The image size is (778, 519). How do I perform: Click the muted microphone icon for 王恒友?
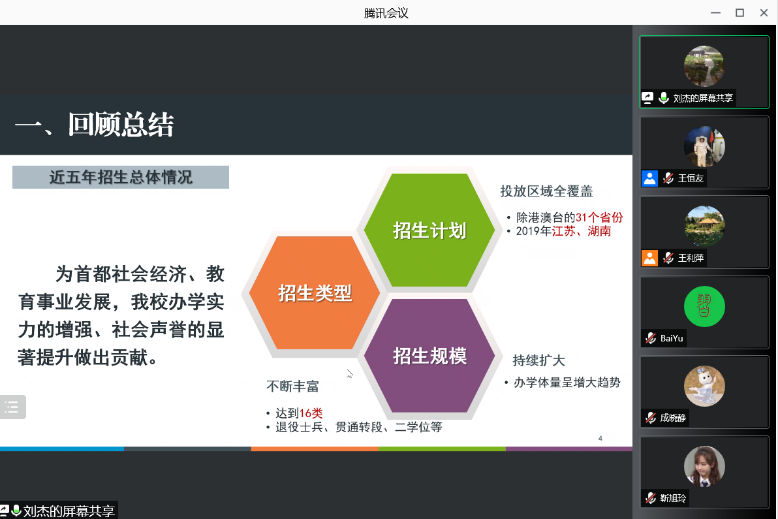[667, 178]
